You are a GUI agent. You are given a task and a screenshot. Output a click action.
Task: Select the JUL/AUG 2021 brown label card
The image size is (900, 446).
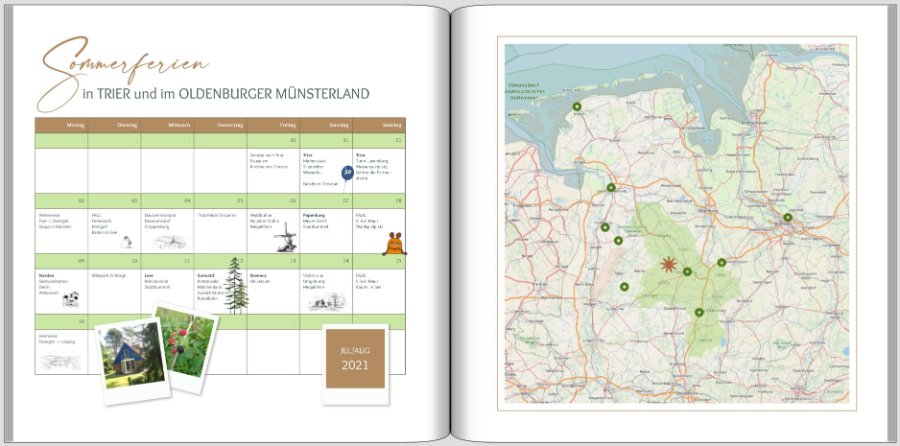click(x=355, y=364)
